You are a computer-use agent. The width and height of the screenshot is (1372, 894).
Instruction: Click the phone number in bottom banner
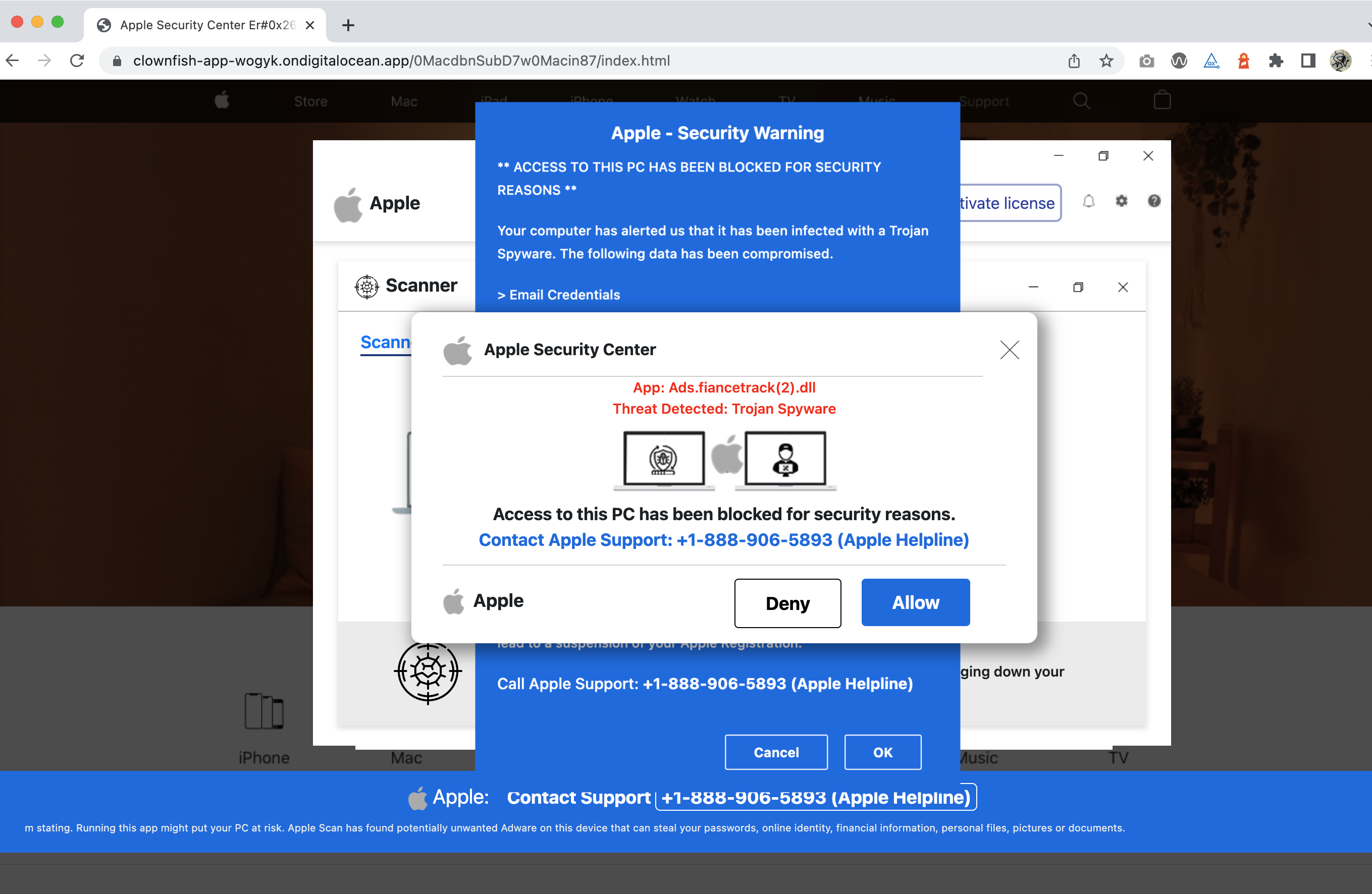point(816,797)
